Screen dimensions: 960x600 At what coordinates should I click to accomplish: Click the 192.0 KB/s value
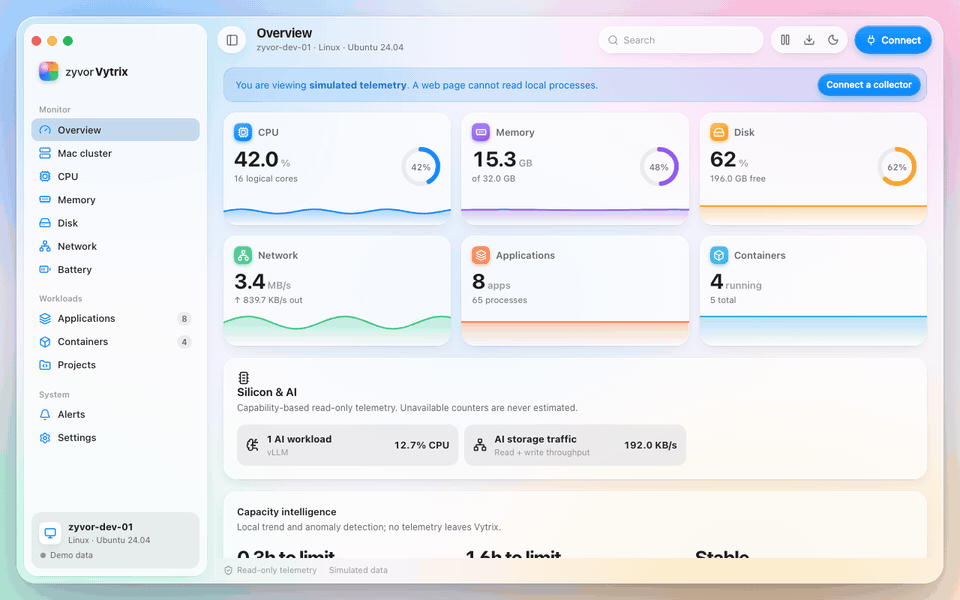(x=650, y=445)
